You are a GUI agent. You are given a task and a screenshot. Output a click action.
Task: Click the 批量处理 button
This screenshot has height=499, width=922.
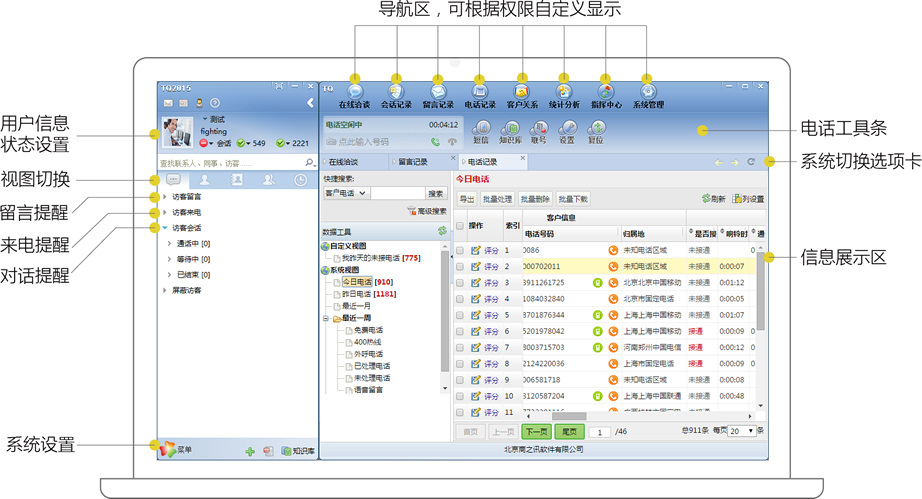tap(498, 199)
